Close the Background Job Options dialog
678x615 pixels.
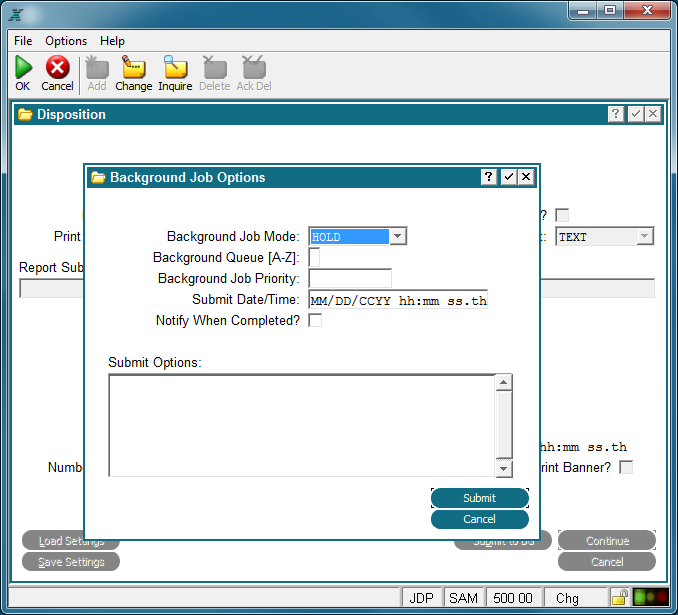tap(526, 176)
